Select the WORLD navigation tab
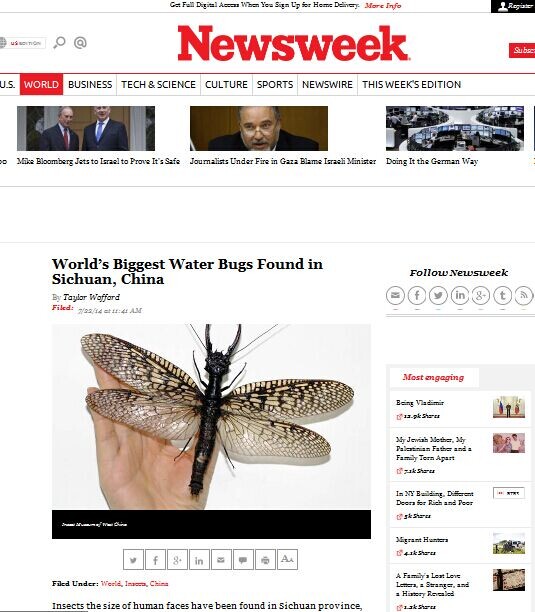Screen dimensions: 535x612 click(x=41, y=84)
